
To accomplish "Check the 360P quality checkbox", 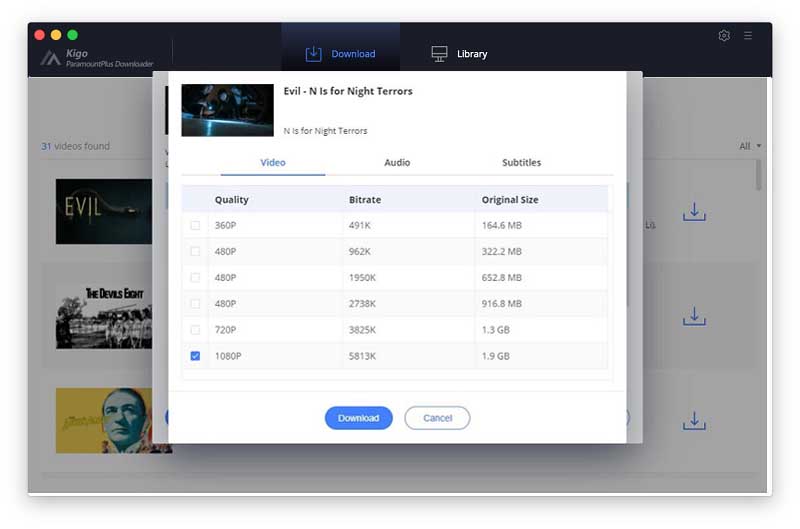I will coord(195,225).
